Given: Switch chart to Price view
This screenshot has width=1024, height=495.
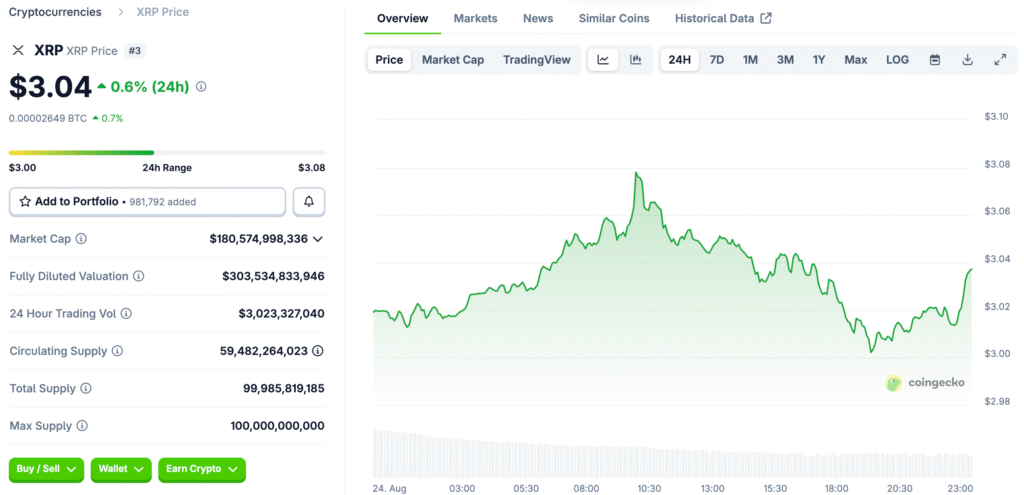Looking at the screenshot, I should coord(389,59).
